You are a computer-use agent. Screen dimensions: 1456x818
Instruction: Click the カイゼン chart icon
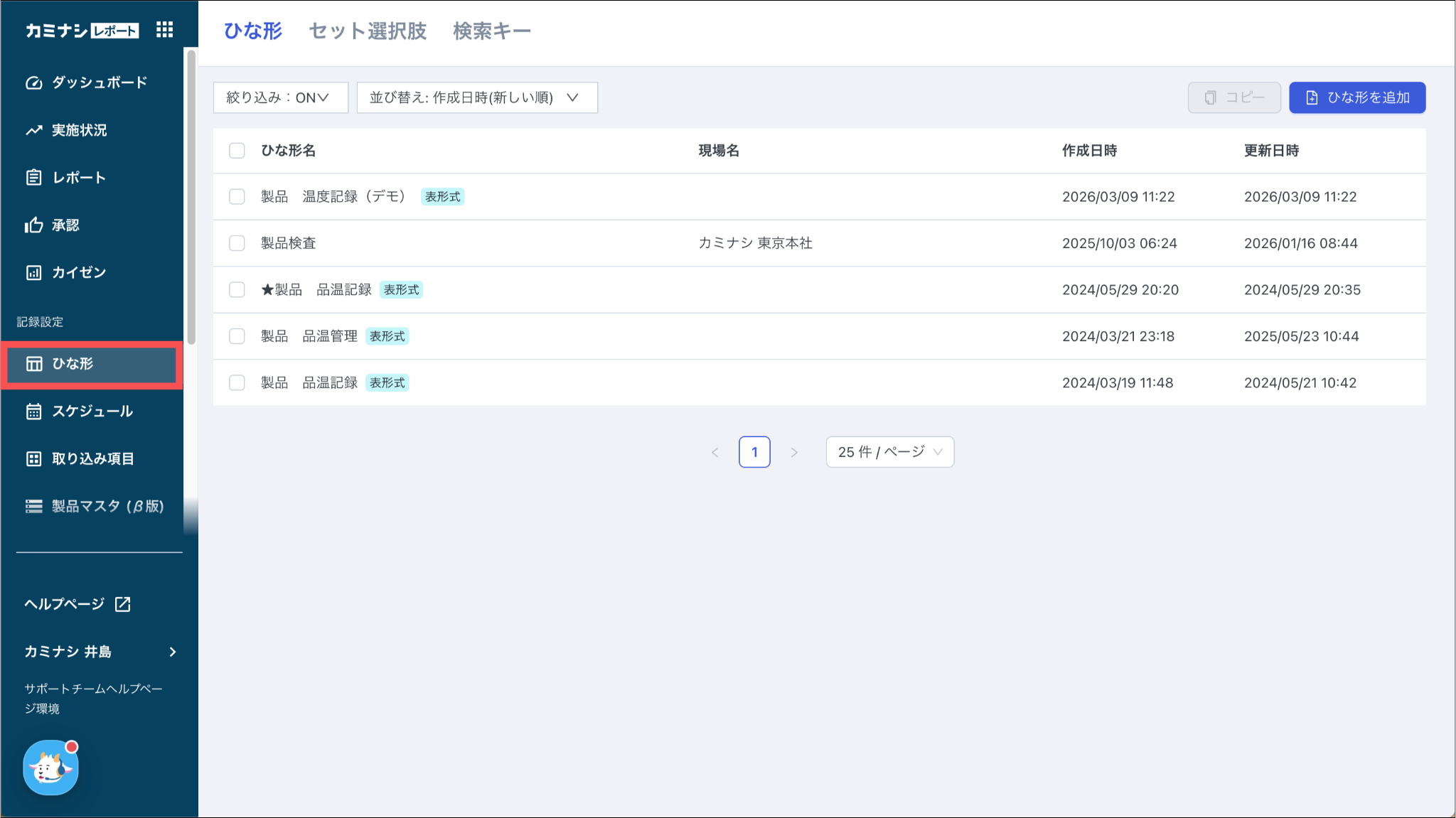[34, 273]
